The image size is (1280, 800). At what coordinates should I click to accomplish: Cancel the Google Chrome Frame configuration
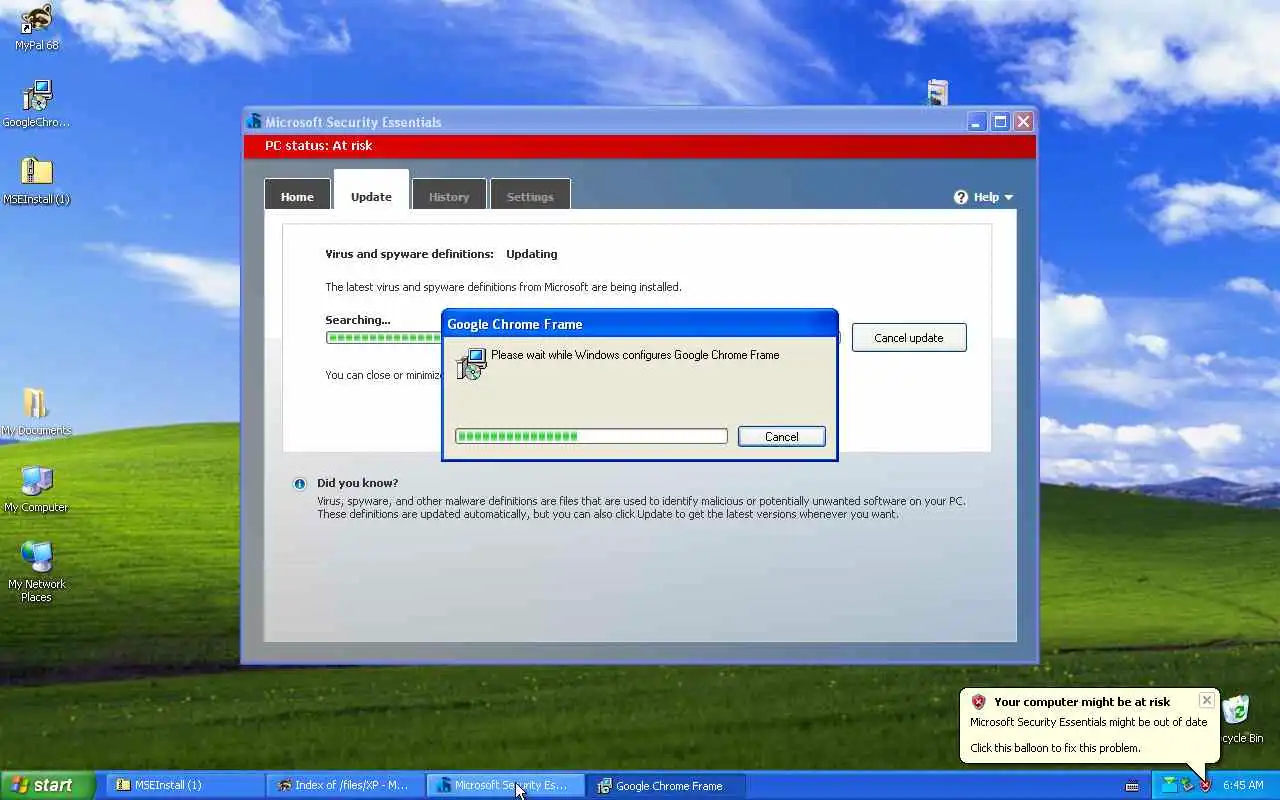[x=781, y=436]
